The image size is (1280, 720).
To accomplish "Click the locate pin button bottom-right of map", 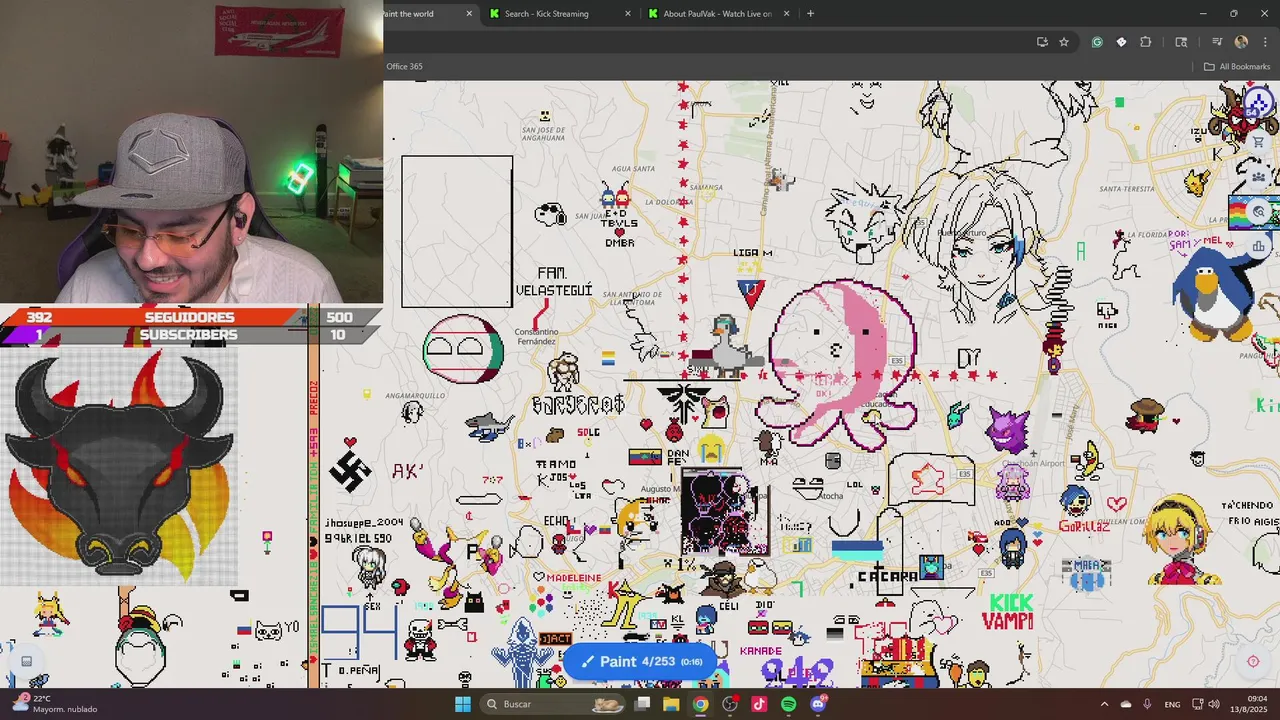I will point(1253,661).
